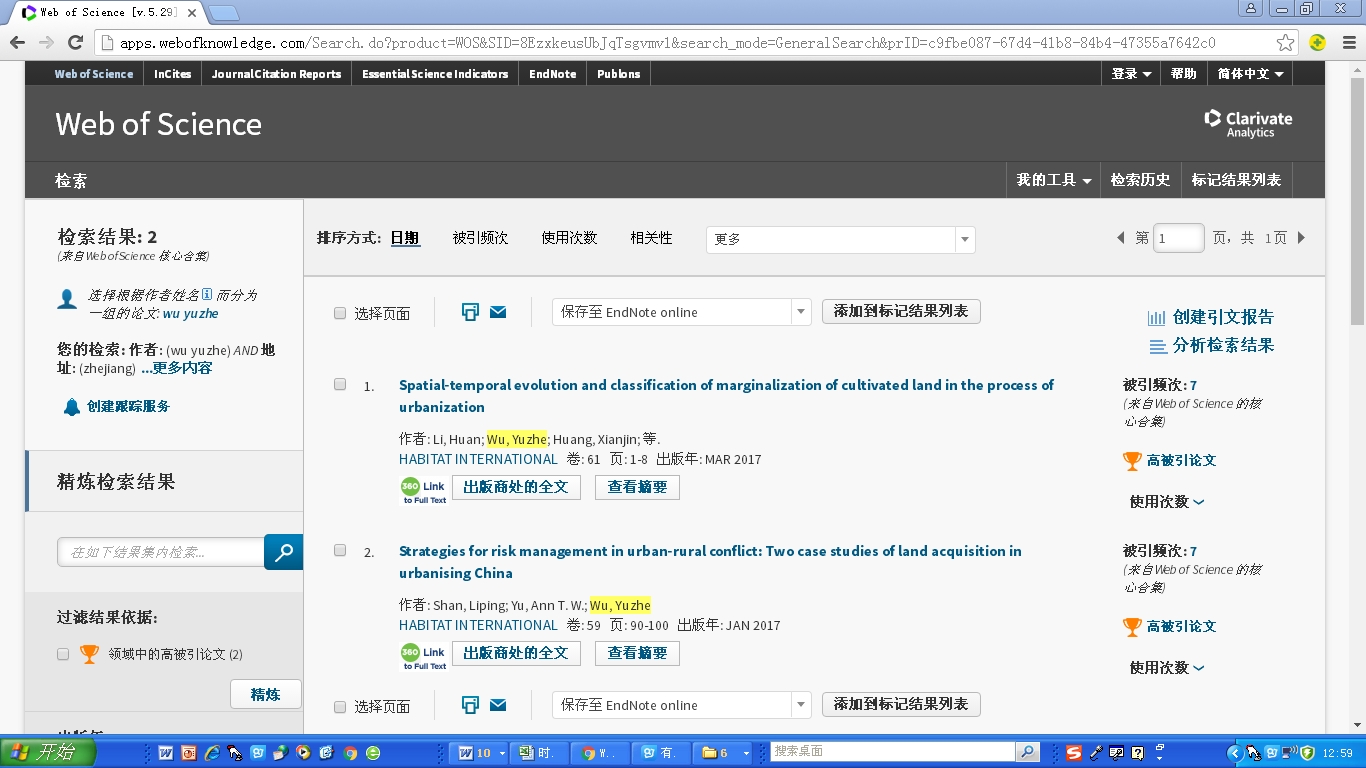Click the Sogou input method tray icon
The width and height of the screenshot is (1366, 768).
click(x=1074, y=752)
